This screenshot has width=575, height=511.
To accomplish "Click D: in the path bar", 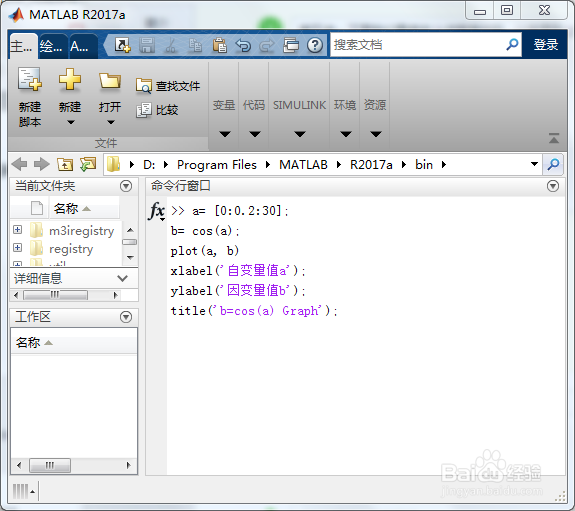I will [x=149, y=165].
